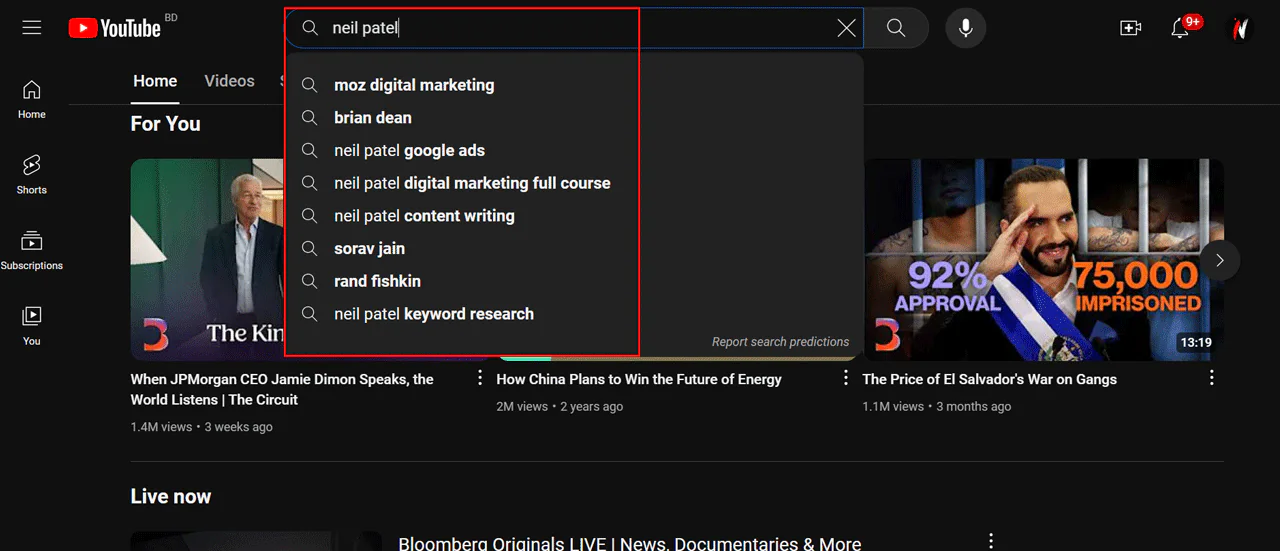Open Subscriptions in the sidebar
The width and height of the screenshot is (1280, 551).
point(32,250)
